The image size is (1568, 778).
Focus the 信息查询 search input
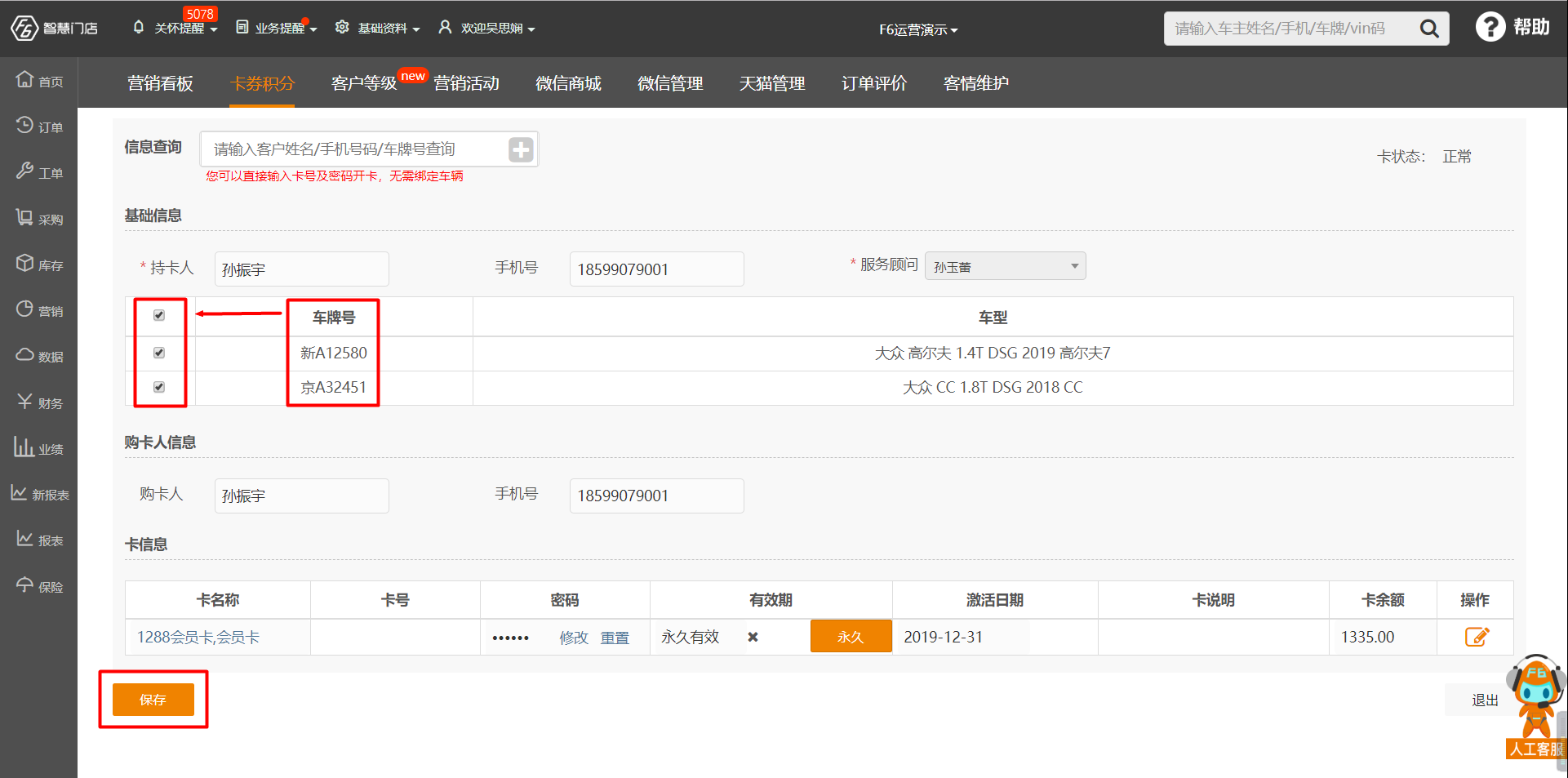point(355,149)
